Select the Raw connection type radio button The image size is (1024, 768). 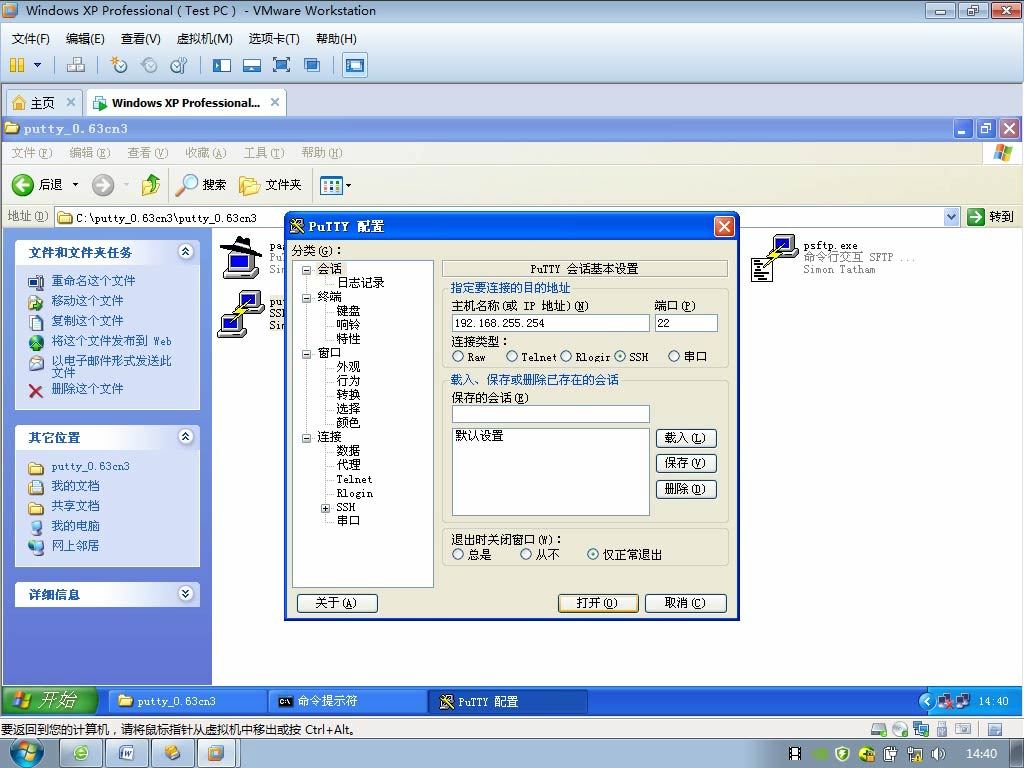(x=458, y=357)
